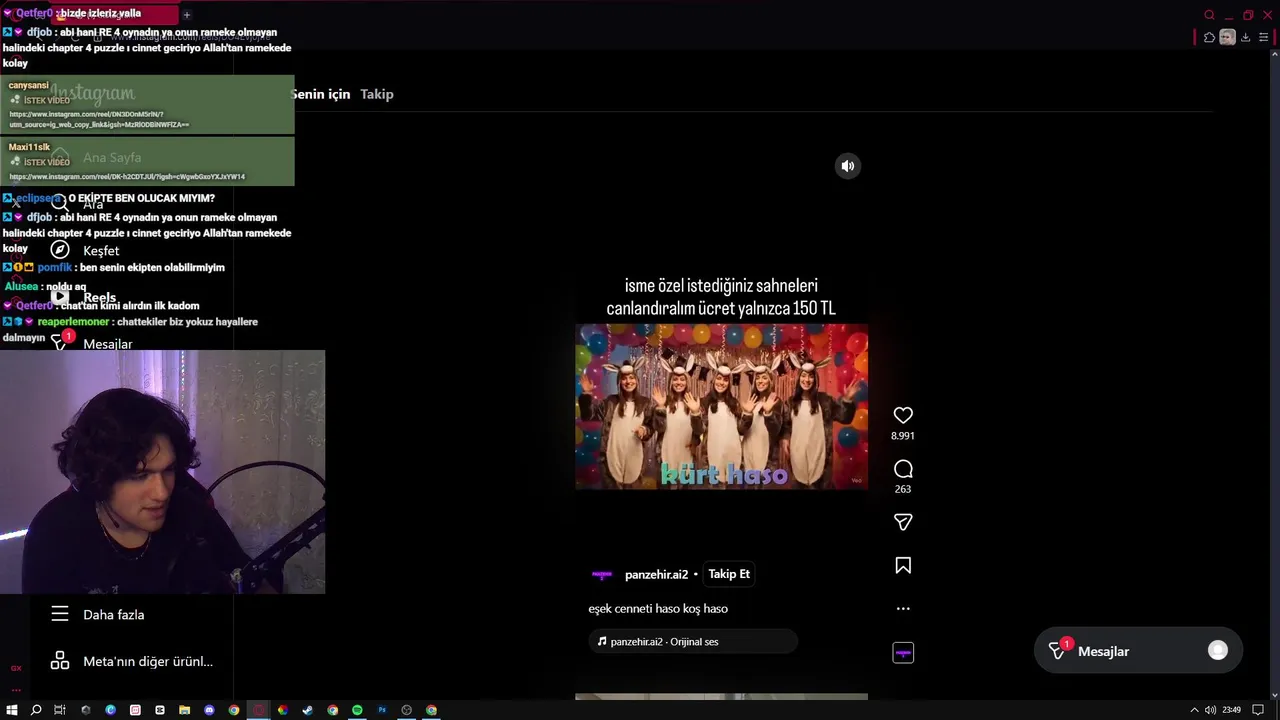The height and width of the screenshot is (720, 1280).
Task: Open Reels in Instagram sidebar
Action: [99, 297]
